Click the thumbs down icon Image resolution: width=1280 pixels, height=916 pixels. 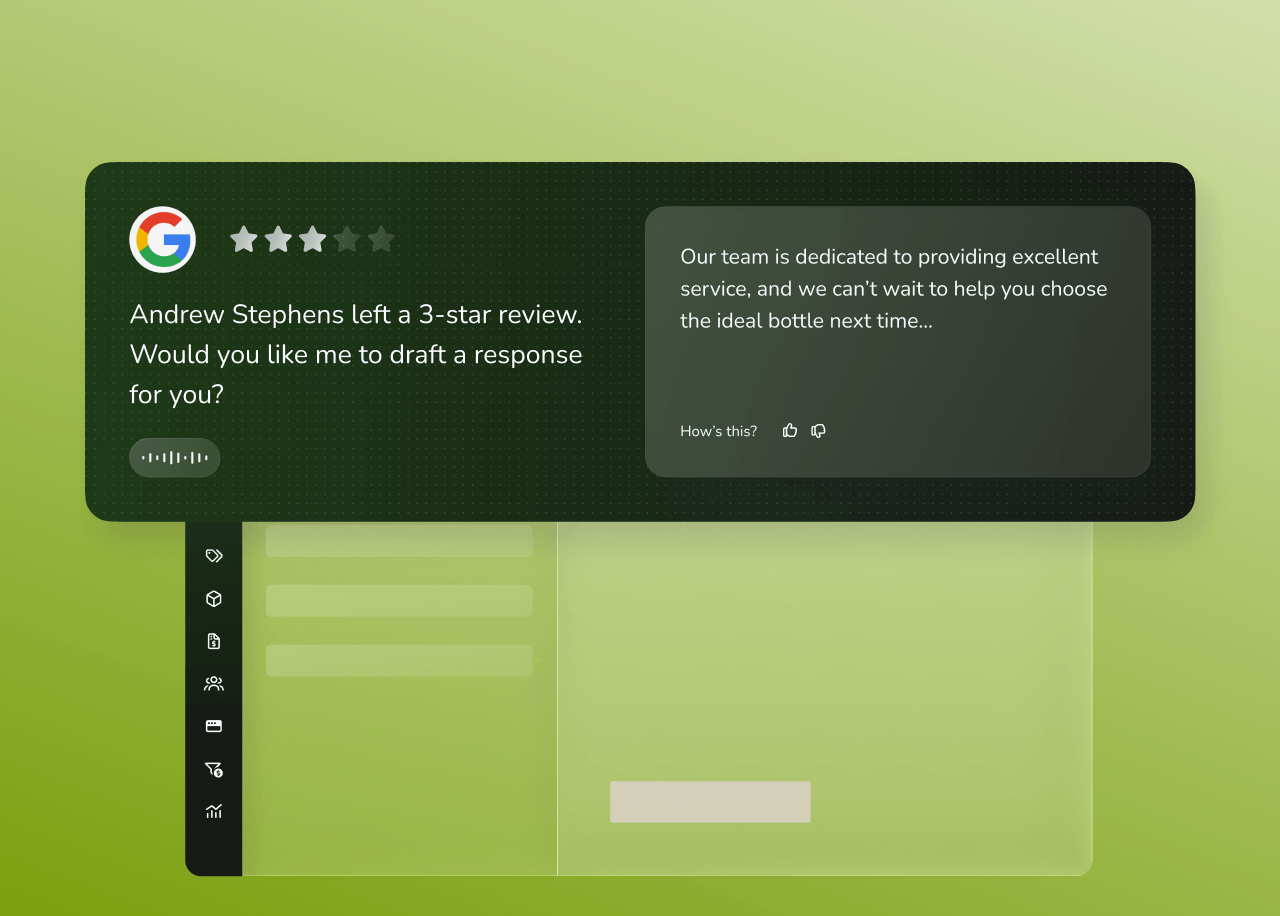tap(818, 431)
